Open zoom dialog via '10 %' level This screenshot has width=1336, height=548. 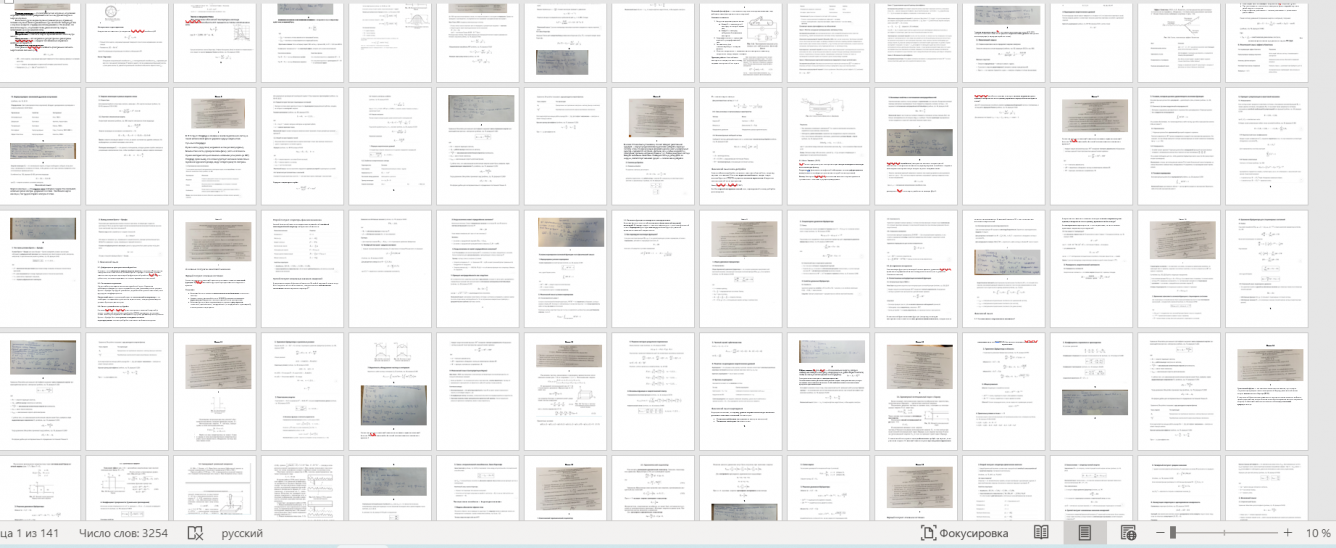[x=1318, y=533]
